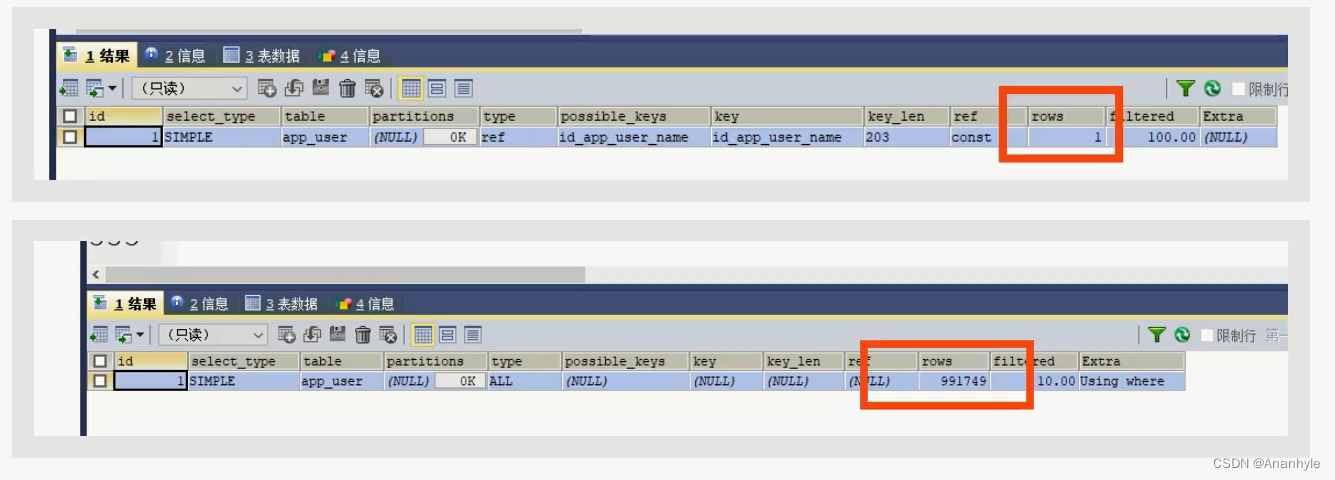Click duplicate row icon in upper panel
This screenshot has width=1335, height=480.
(294, 88)
